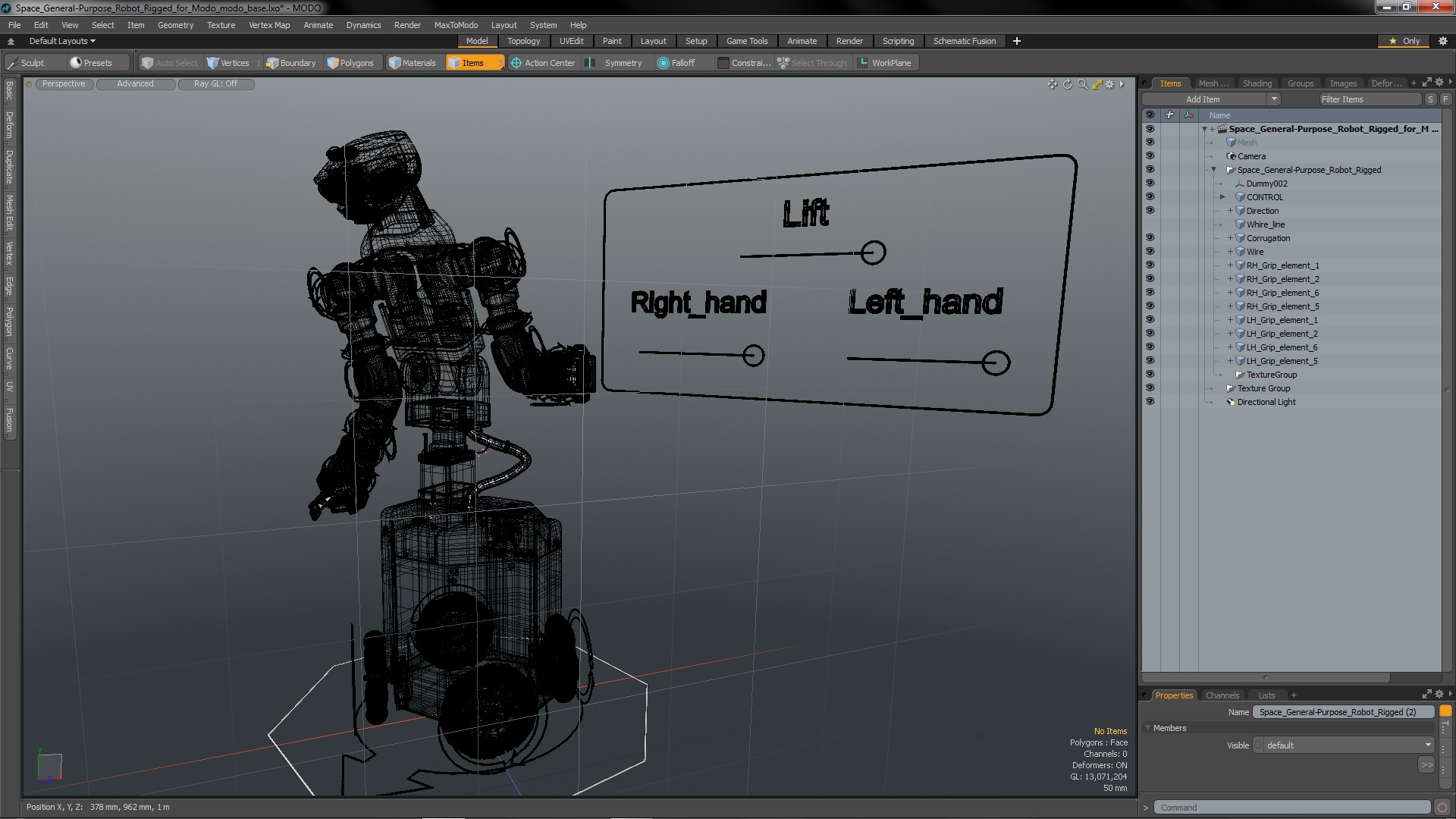The height and width of the screenshot is (819, 1456).
Task: Click the Name field in Properties
Action: [1343, 712]
